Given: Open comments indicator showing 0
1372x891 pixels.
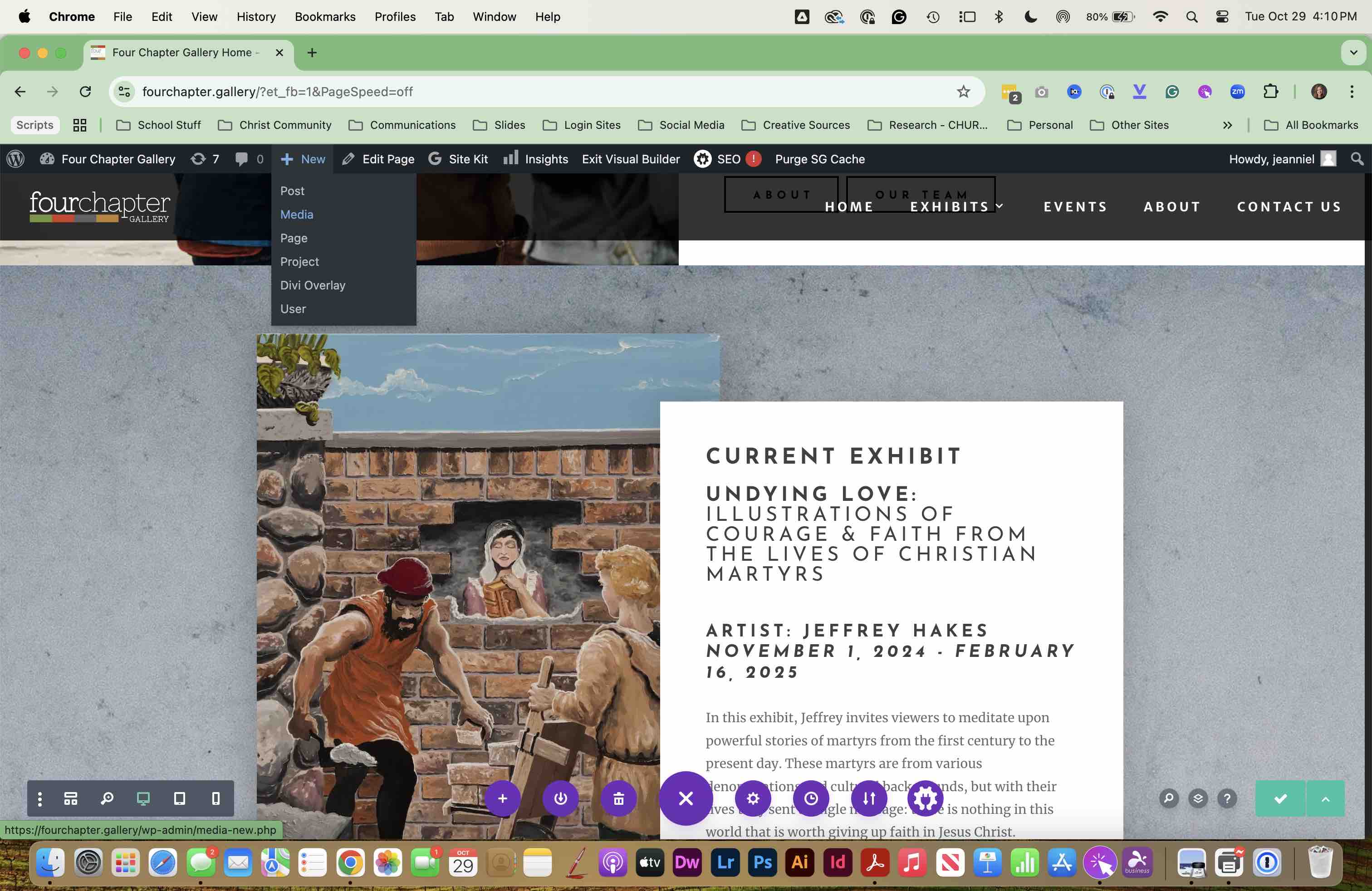Looking at the screenshot, I should tap(249, 159).
